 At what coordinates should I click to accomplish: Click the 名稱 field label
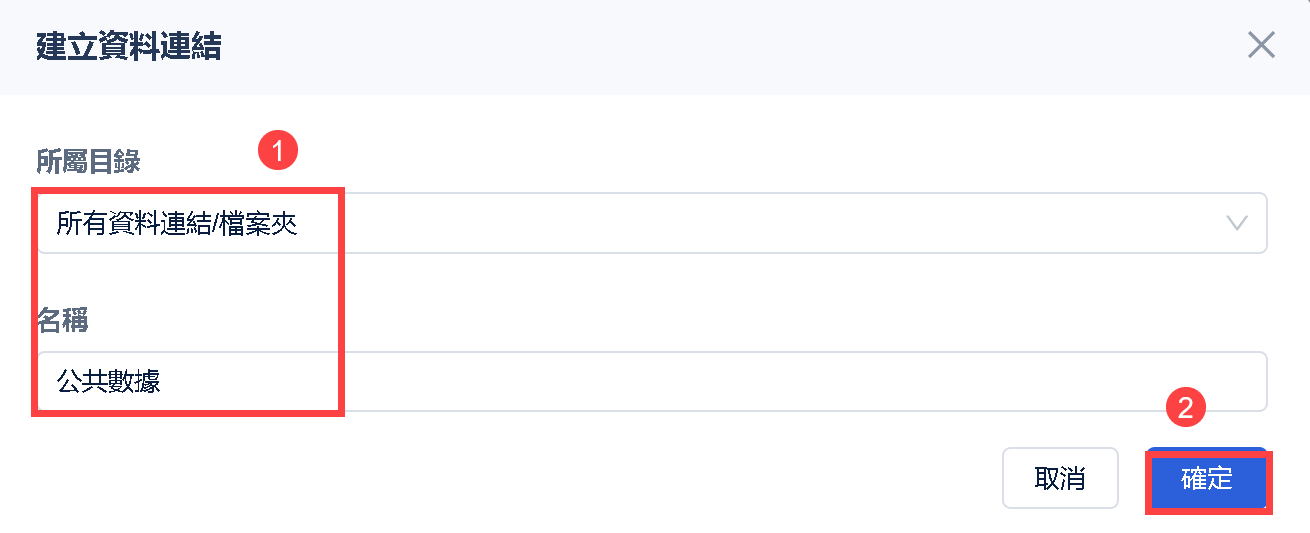click(x=62, y=320)
